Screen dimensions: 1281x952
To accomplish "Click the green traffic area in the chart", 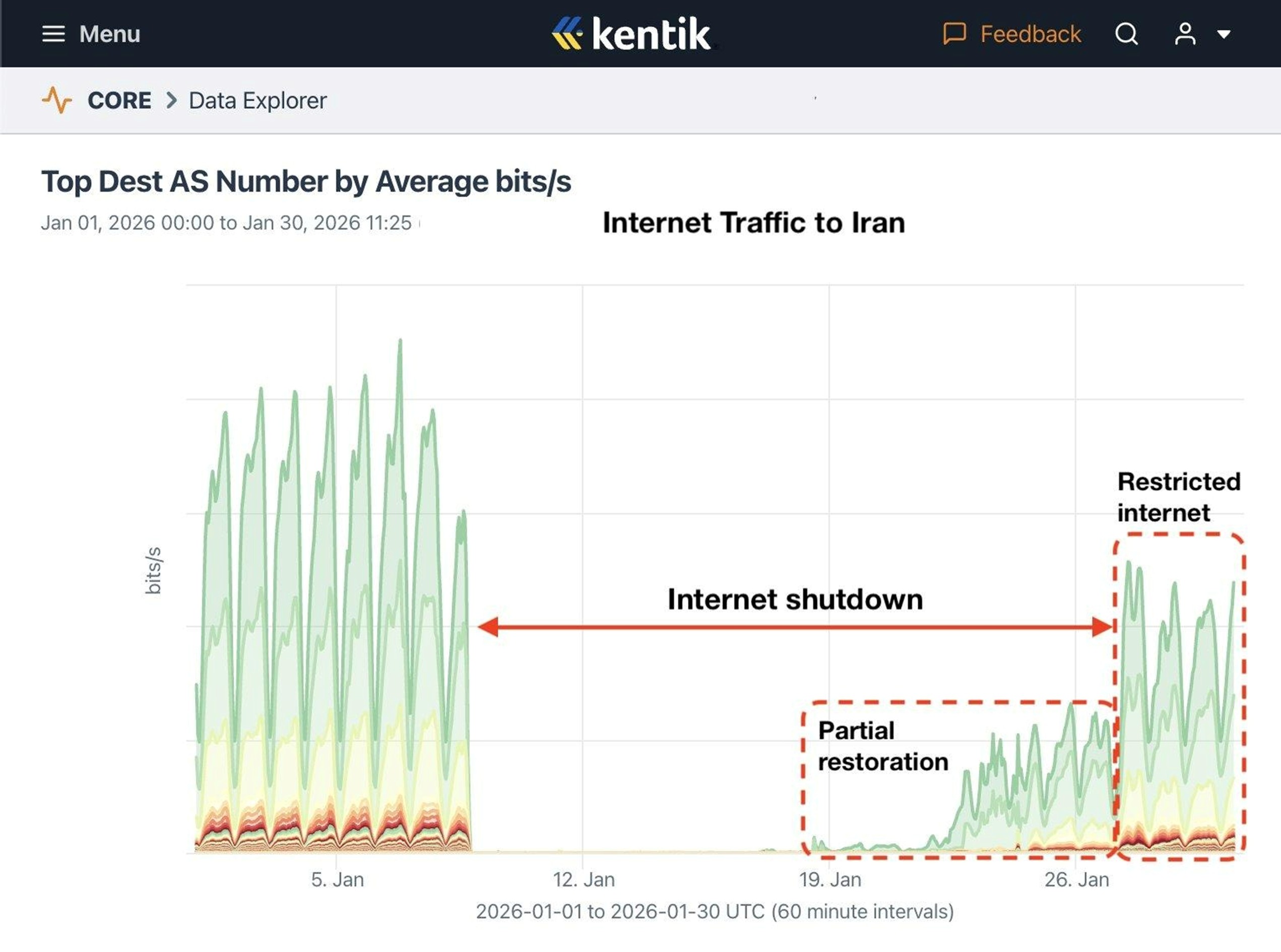I will [317, 576].
